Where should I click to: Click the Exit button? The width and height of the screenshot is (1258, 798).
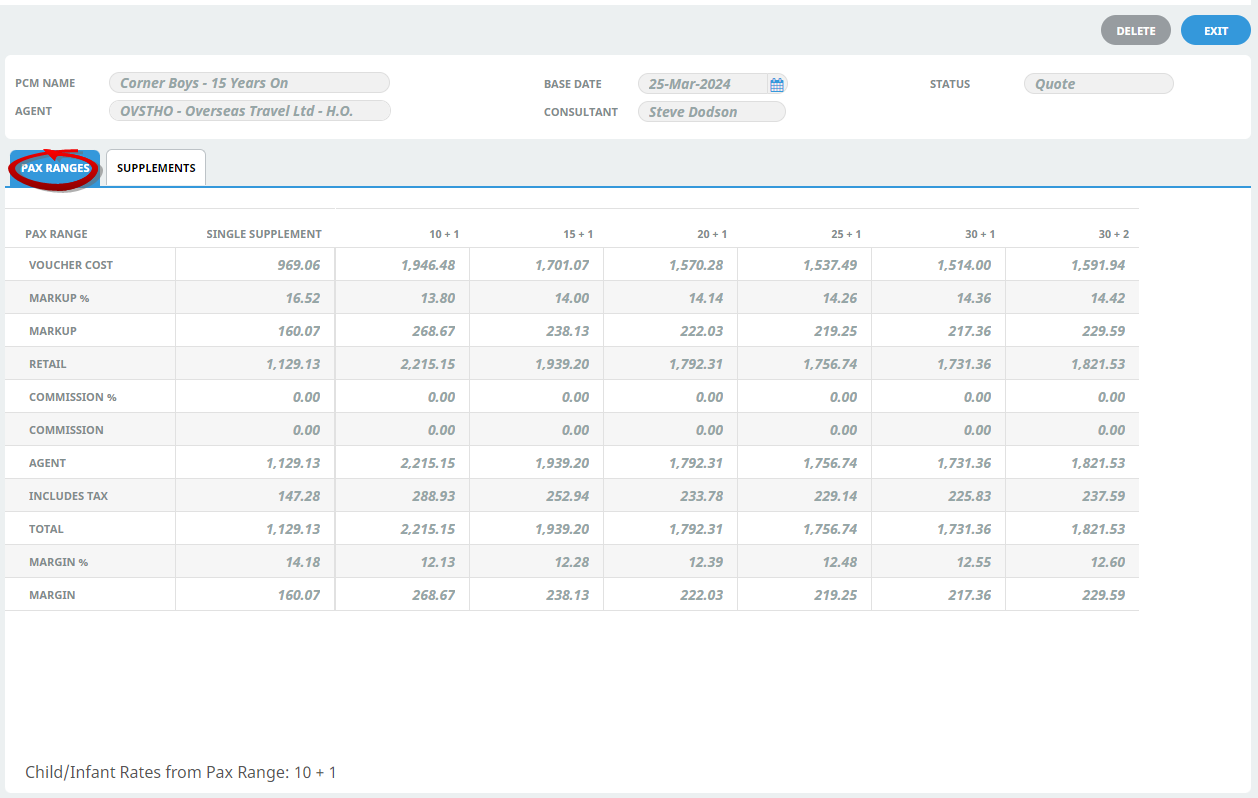[1216, 31]
